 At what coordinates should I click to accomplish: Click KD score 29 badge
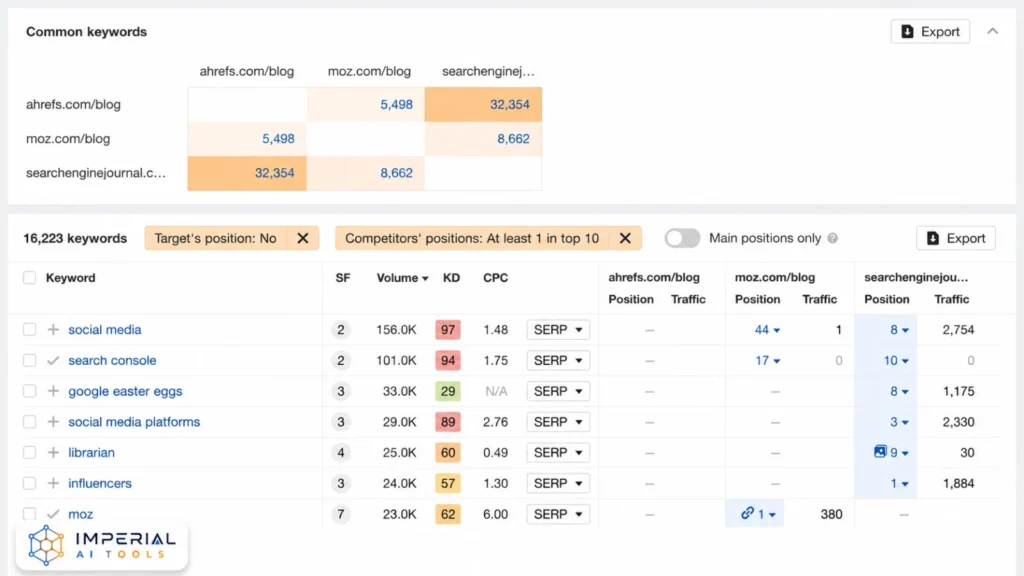(447, 391)
